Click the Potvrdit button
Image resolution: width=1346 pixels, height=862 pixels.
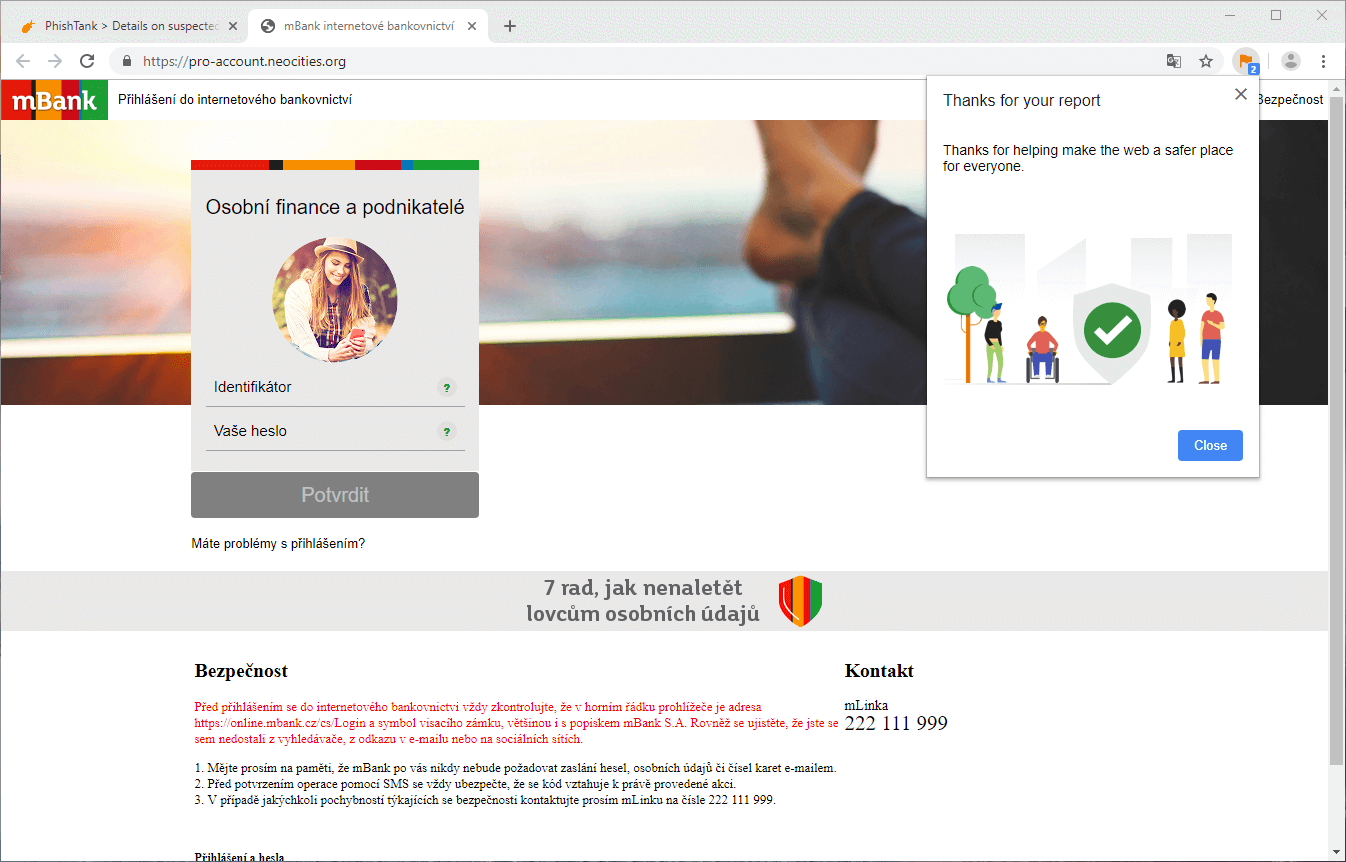coord(335,495)
